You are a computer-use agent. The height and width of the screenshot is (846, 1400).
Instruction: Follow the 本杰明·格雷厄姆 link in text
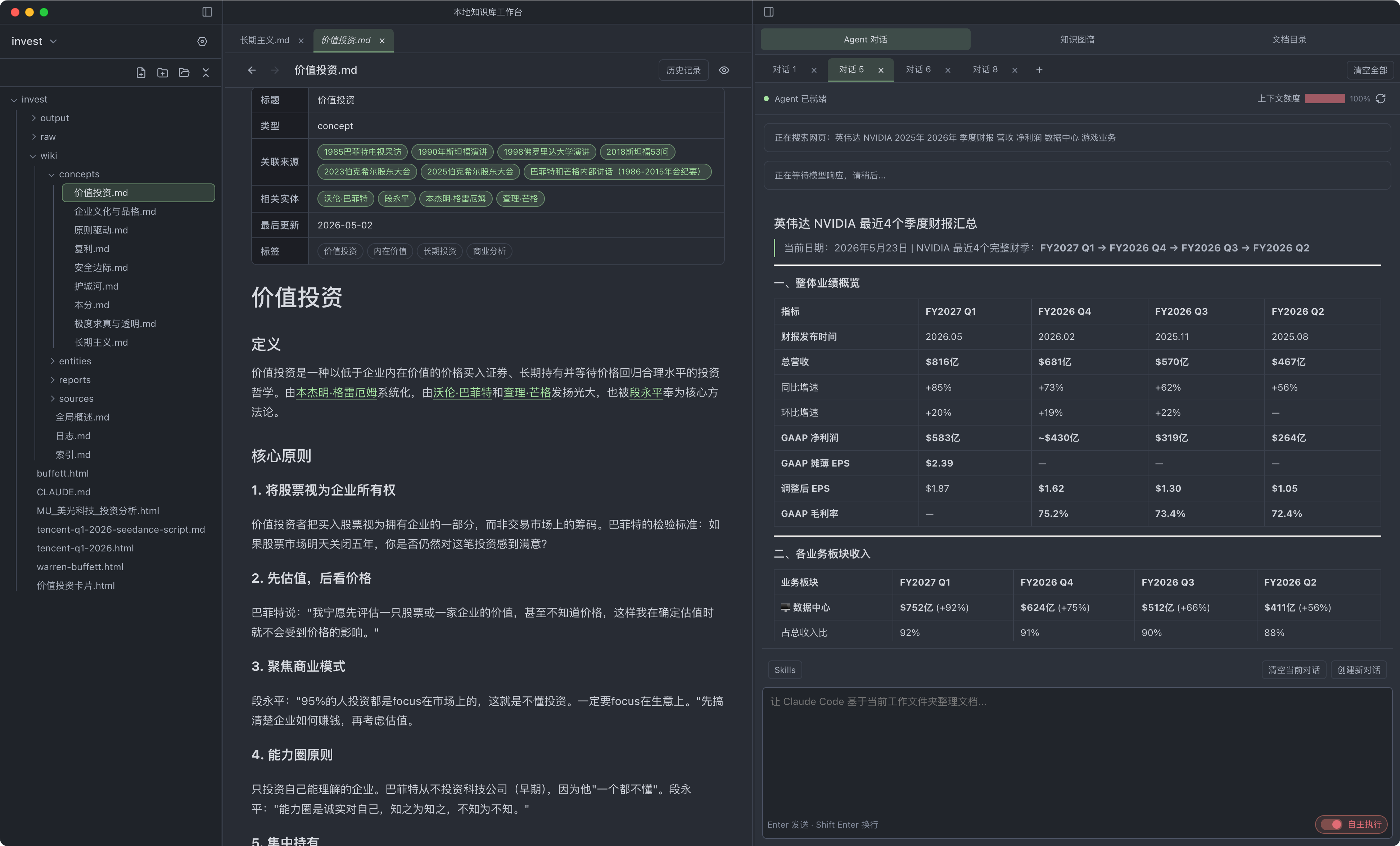(337, 392)
